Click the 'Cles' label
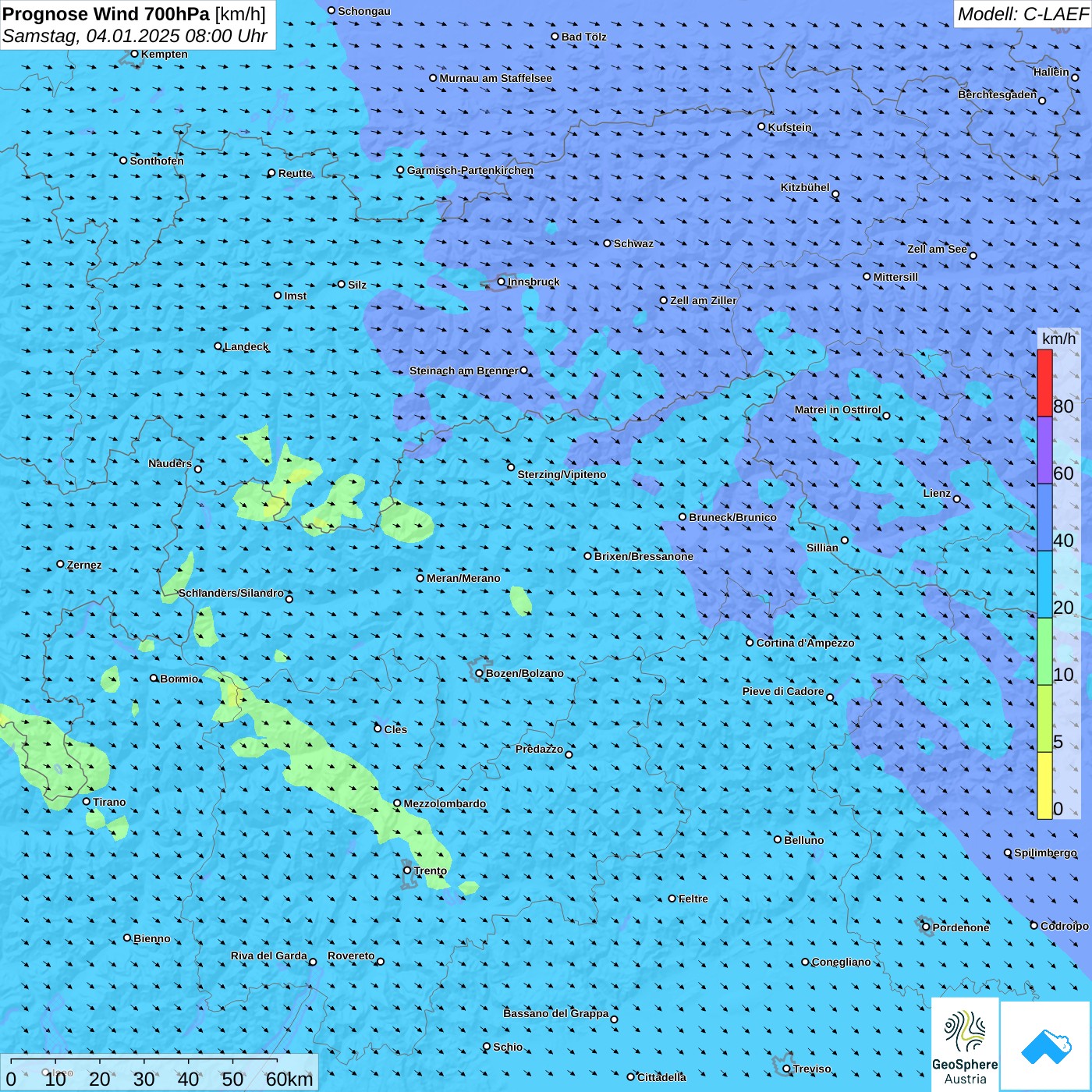The image size is (1092, 1092). coord(395,729)
